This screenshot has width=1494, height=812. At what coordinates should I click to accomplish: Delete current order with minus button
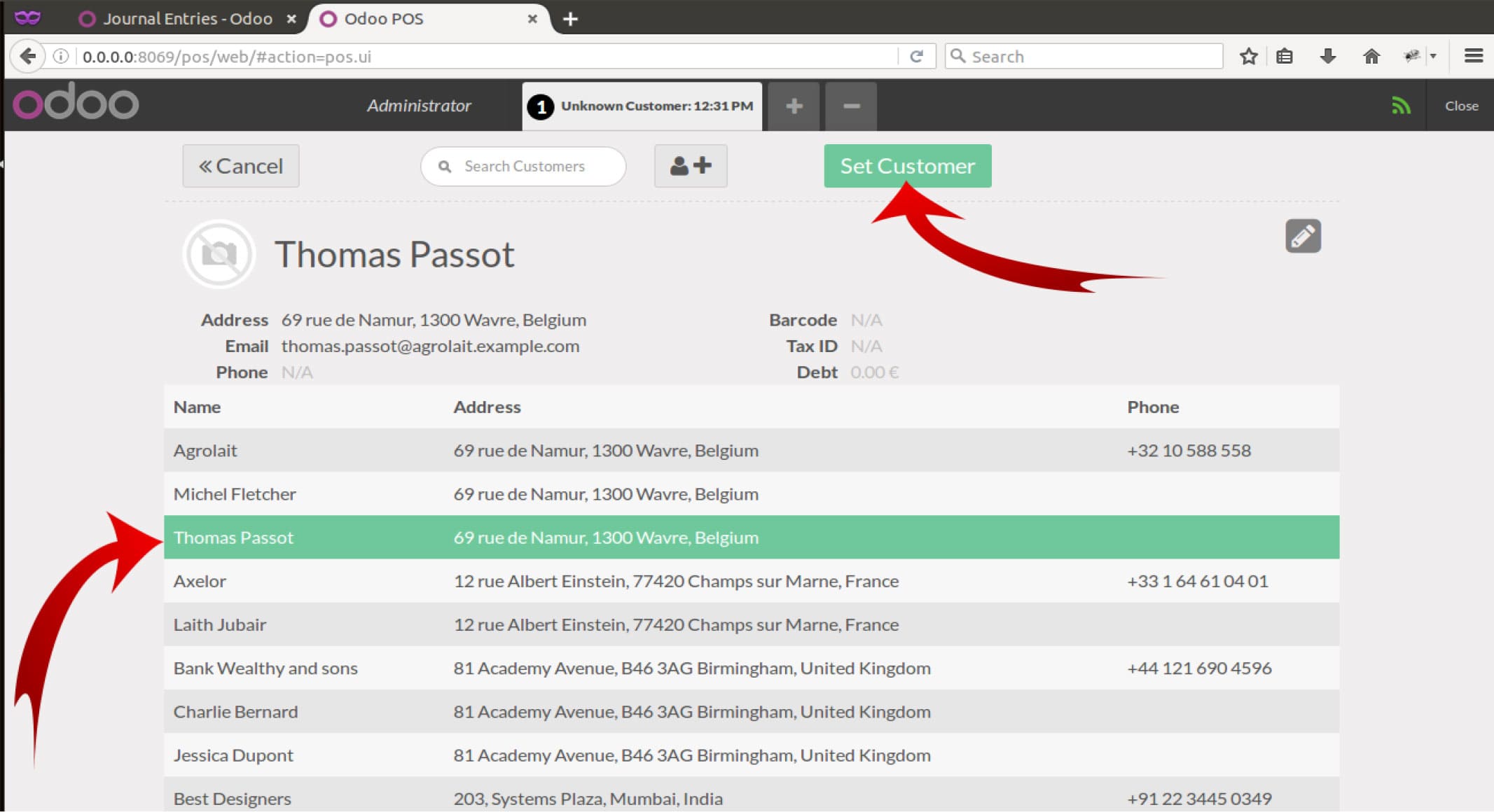click(x=851, y=106)
